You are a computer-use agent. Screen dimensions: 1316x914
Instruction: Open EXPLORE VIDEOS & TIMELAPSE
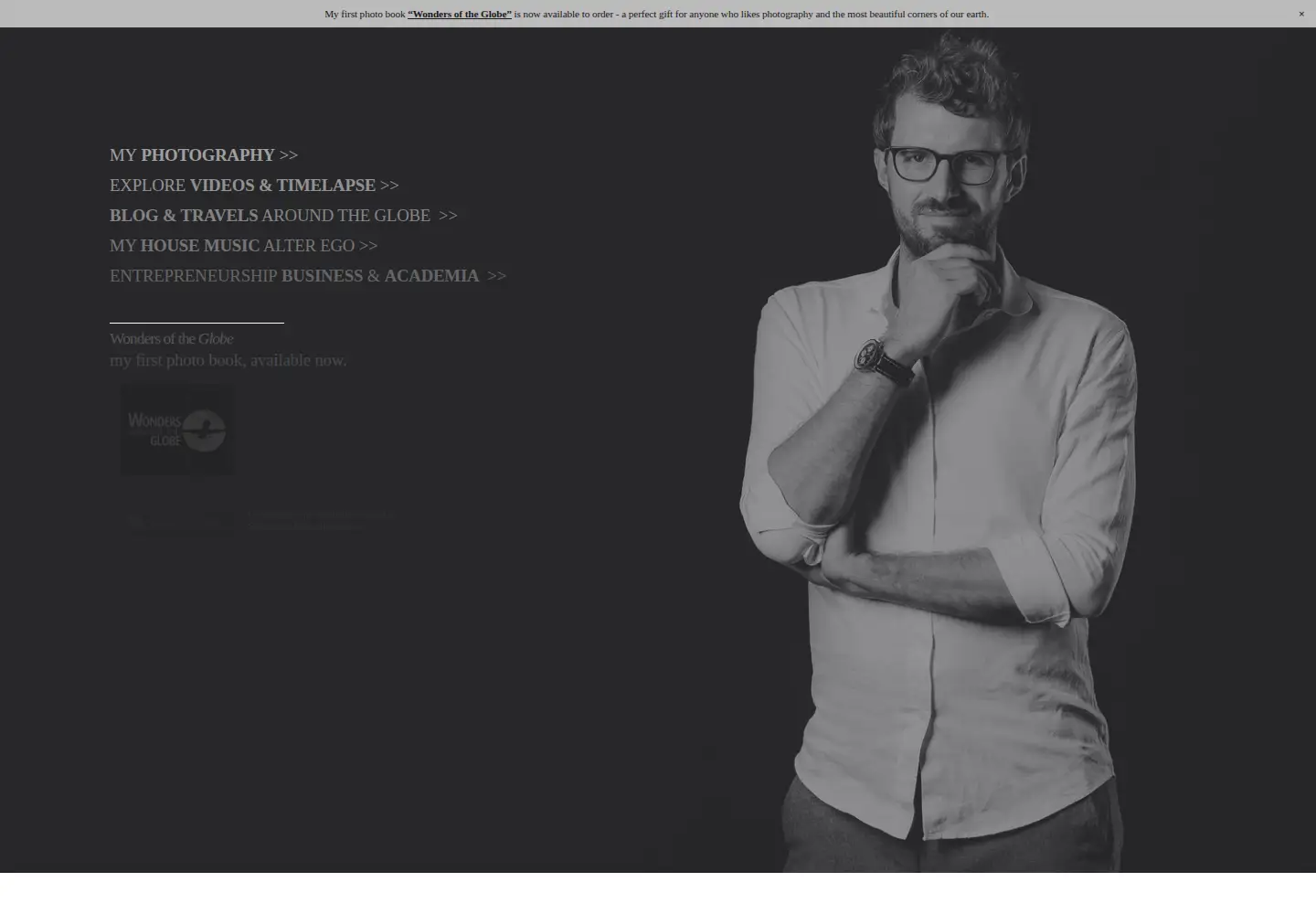click(x=254, y=186)
